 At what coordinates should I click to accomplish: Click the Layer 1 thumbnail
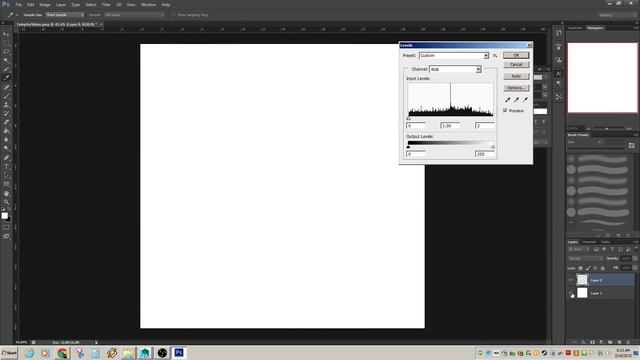pyautogui.click(x=582, y=293)
